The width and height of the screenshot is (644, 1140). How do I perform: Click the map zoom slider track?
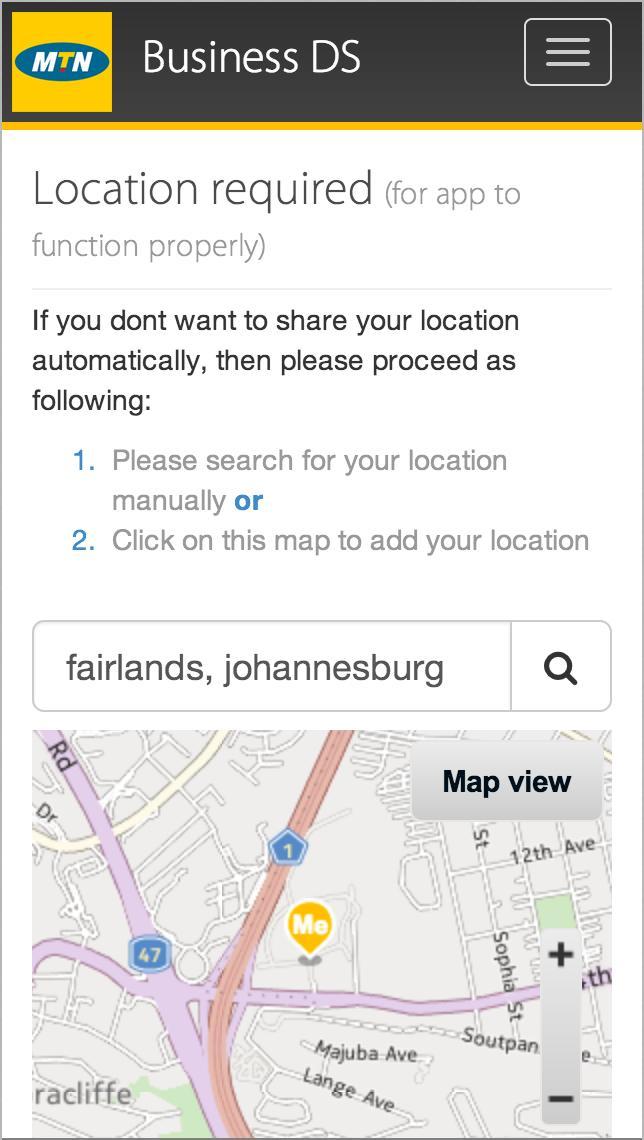point(560,1027)
